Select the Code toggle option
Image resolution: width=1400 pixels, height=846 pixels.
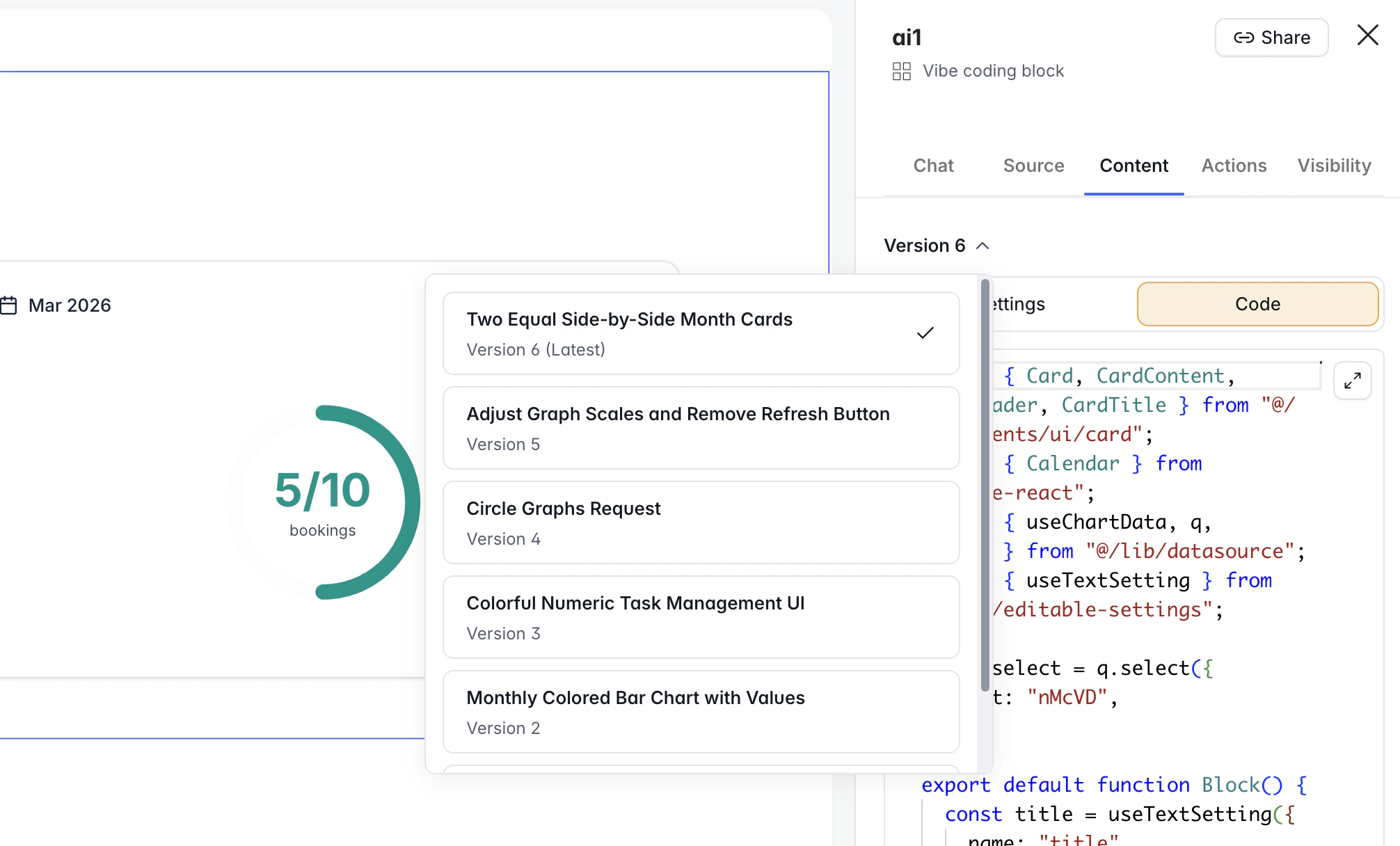(x=1257, y=304)
